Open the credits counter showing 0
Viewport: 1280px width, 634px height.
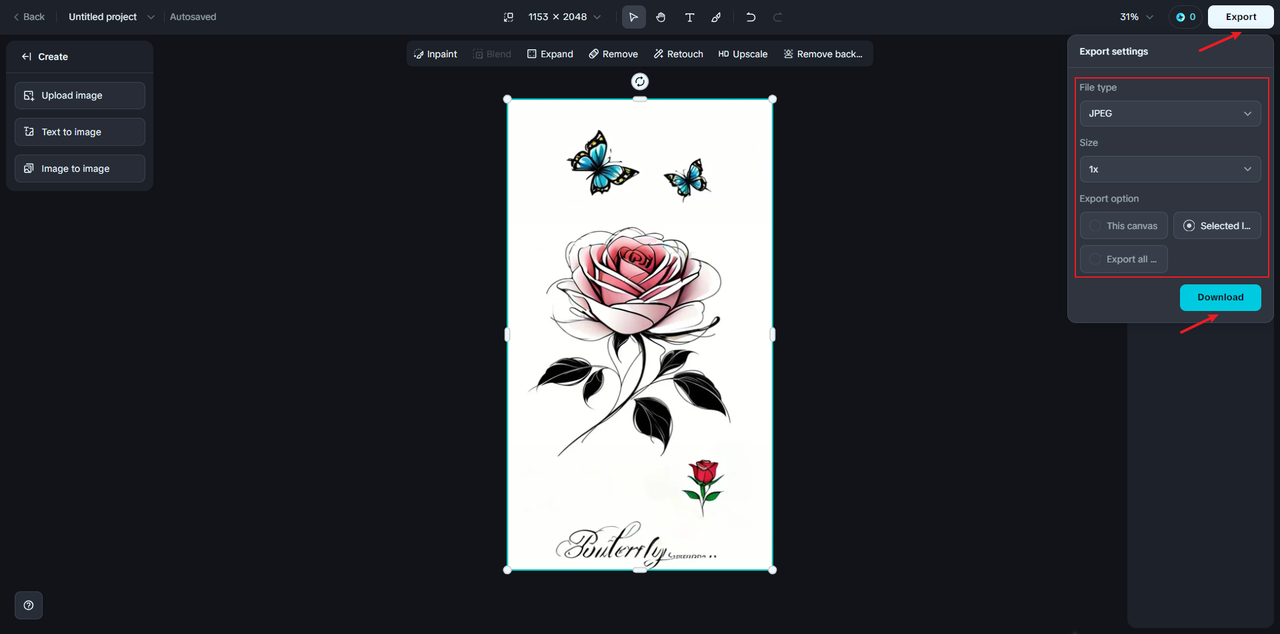[1185, 17]
